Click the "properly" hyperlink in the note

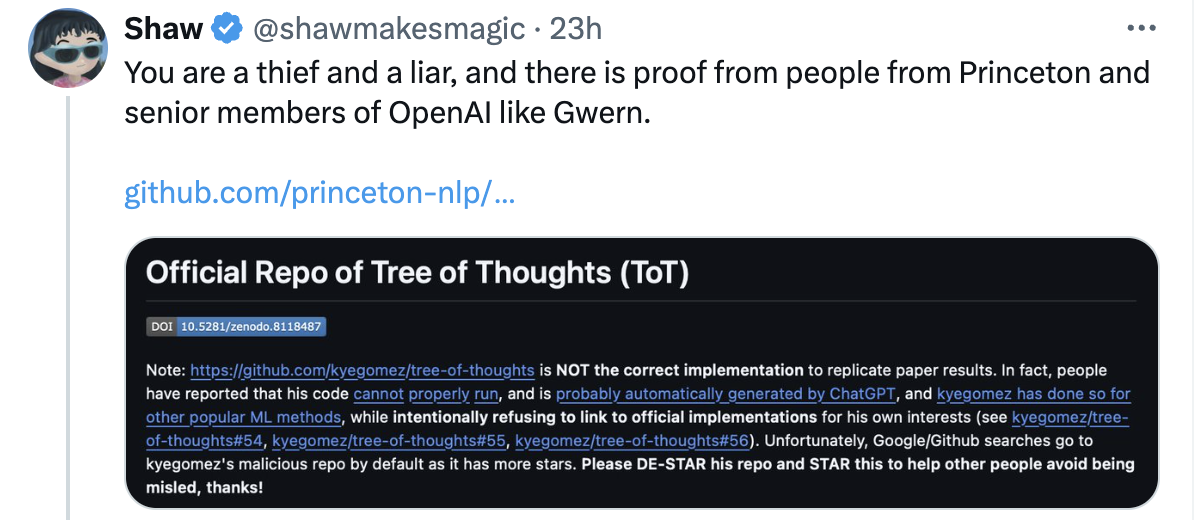click(438, 394)
